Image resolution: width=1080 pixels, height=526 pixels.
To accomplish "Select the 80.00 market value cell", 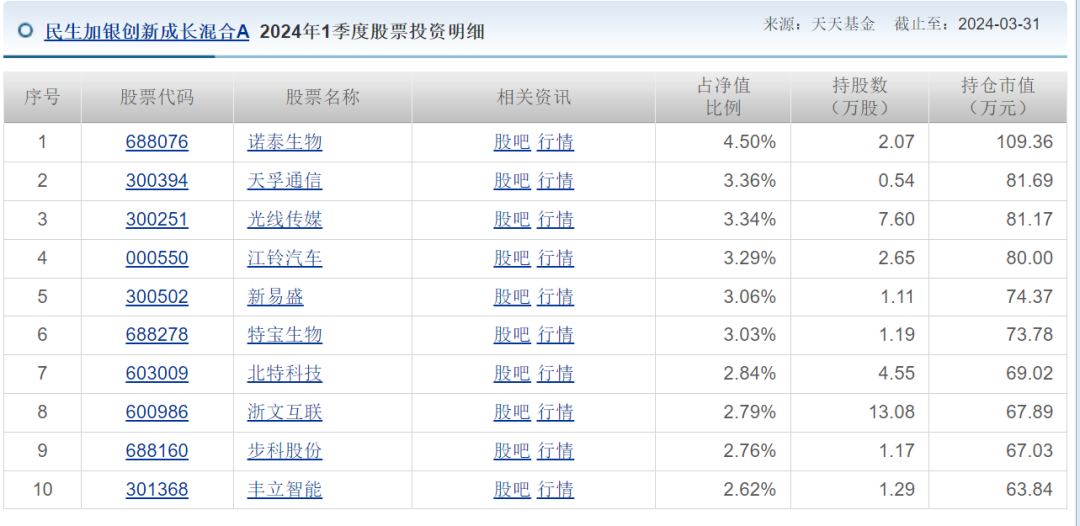I will coord(997,258).
